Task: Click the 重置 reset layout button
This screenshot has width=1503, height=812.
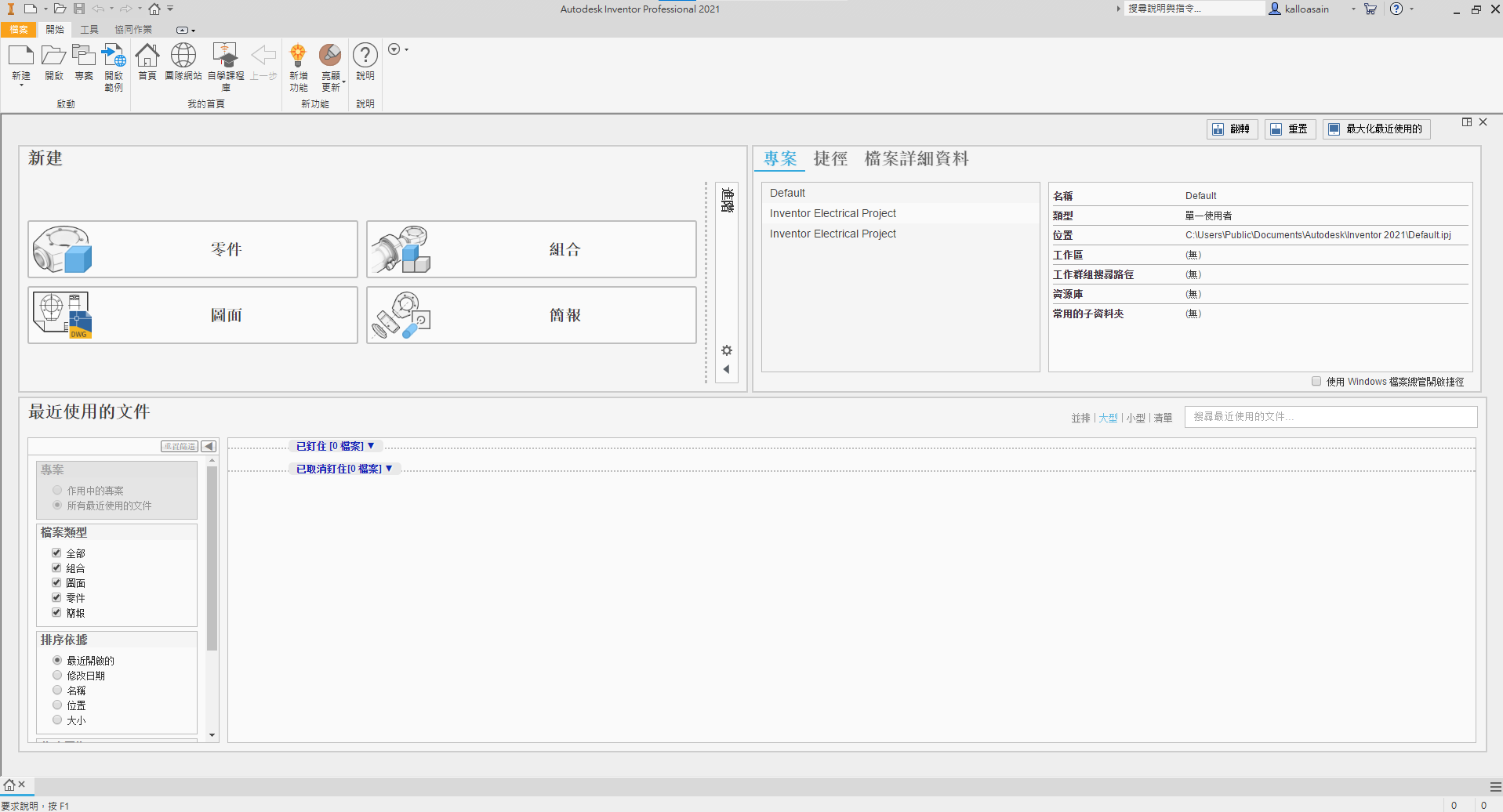Action: pyautogui.click(x=1291, y=129)
